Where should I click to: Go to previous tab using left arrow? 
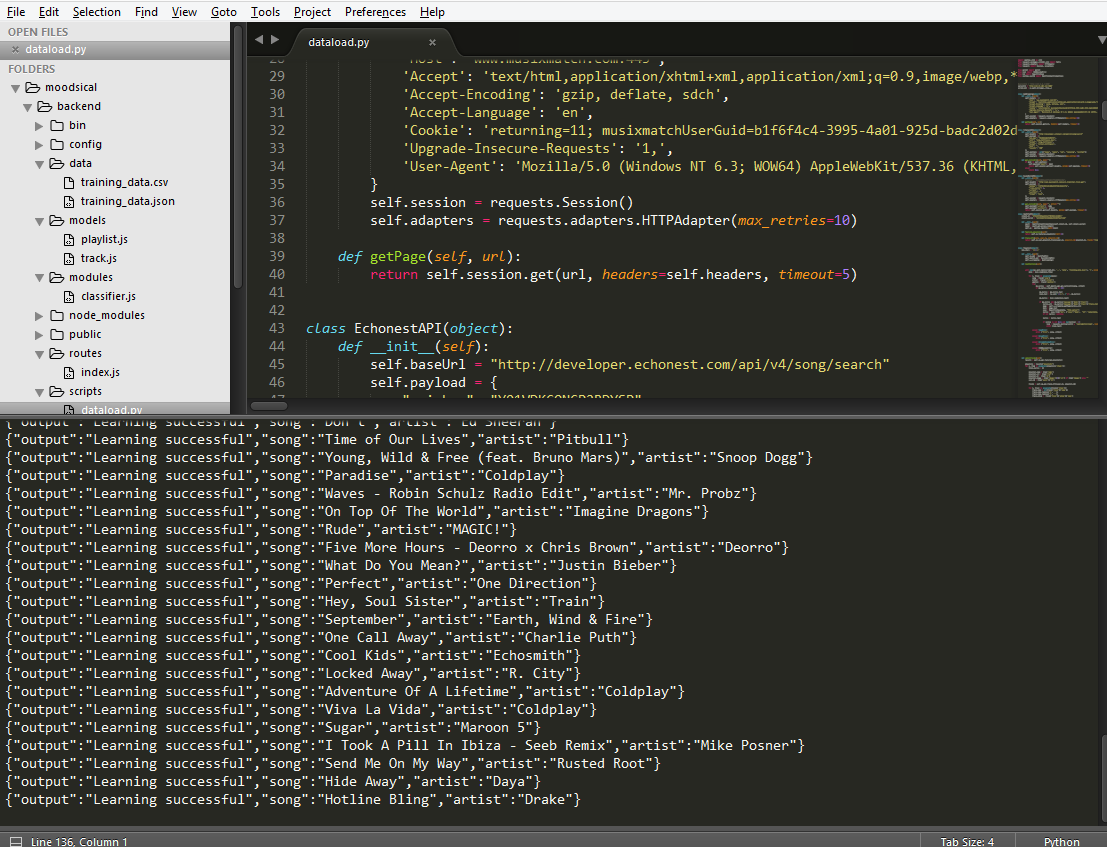[x=258, y=40]
